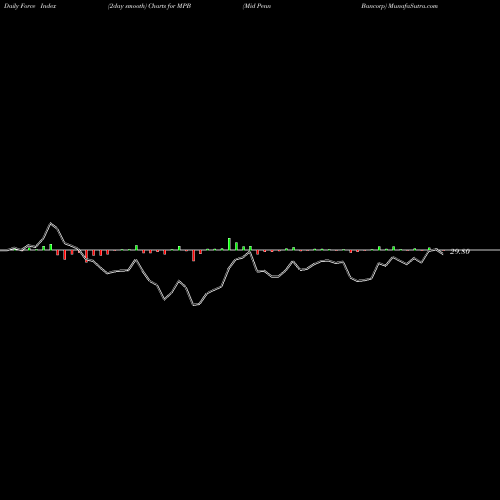500x500 pixels.
Task: Click the "Bancorp) MunafaSutra.com" text
Action: [400, 6]
